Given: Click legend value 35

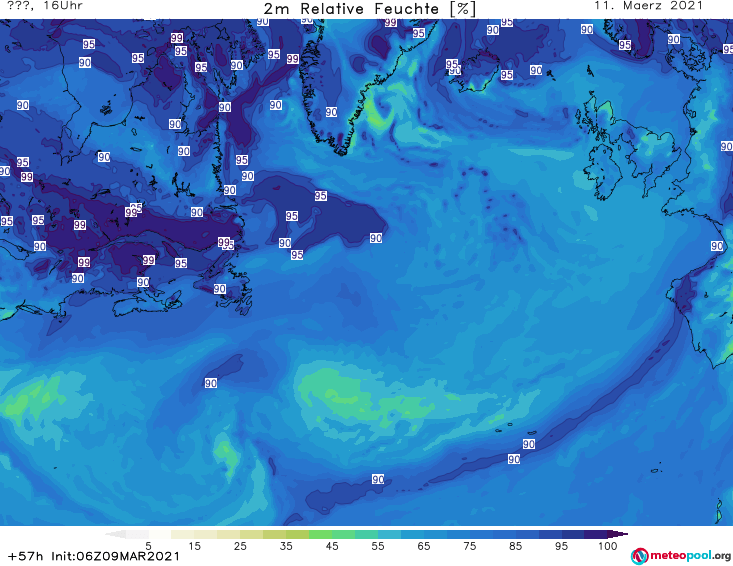Looking at the screenshot, I should tap(286, 546).
